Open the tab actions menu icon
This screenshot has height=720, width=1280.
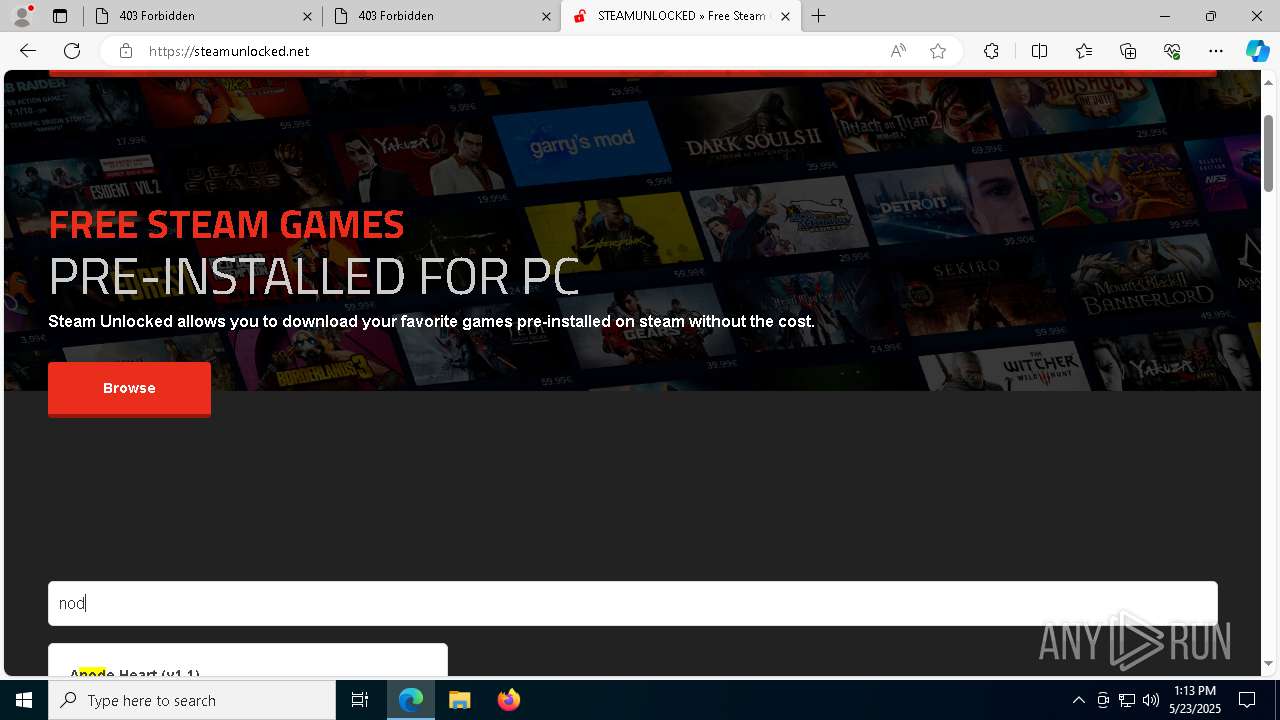tap(60, 16)
